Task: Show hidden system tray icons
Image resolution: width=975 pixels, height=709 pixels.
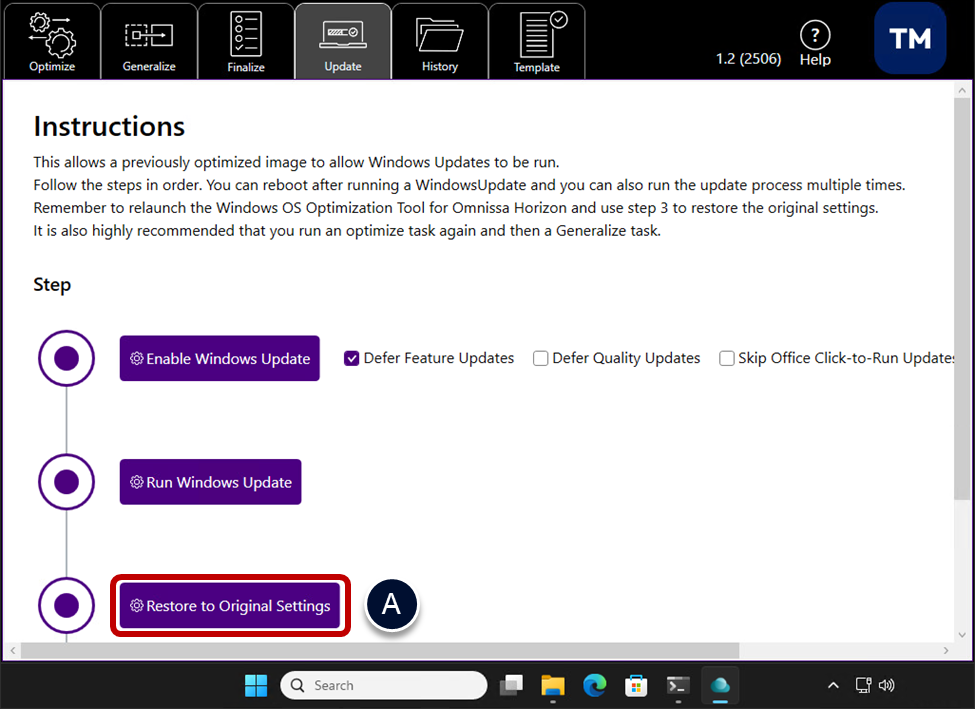Action: [x=833, y=685]
